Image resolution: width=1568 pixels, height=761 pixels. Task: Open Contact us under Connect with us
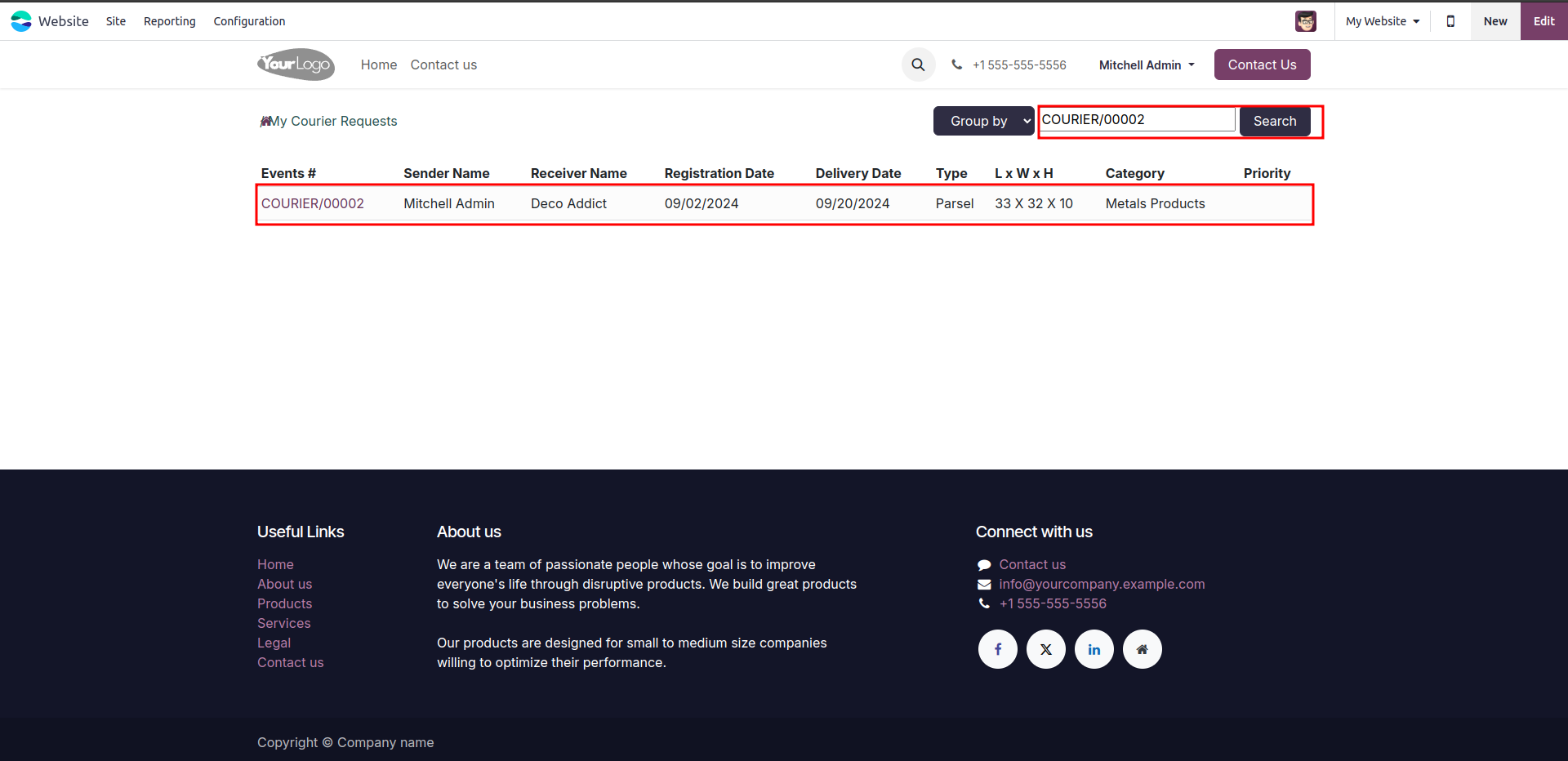point(1032,564)
